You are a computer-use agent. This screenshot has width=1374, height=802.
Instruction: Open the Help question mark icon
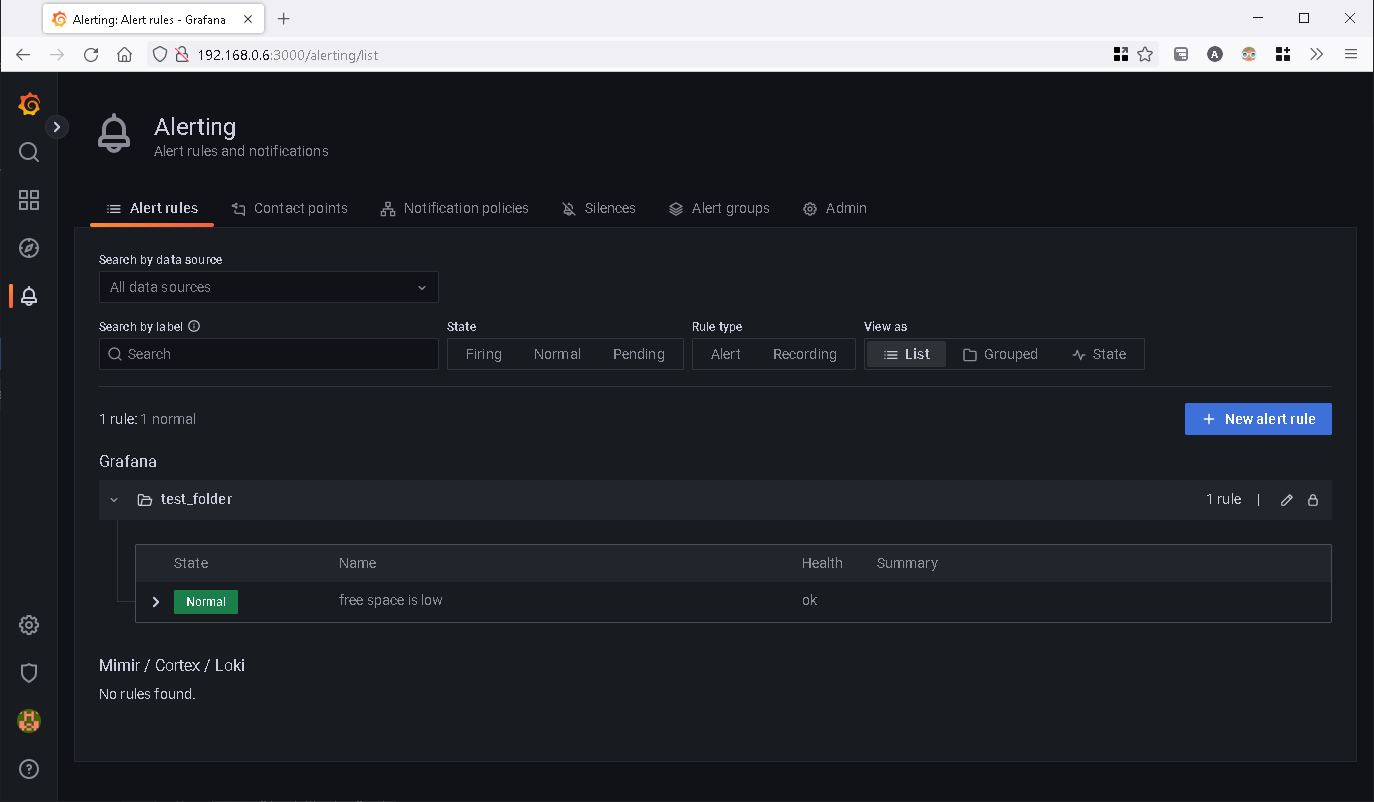[28, 769]
